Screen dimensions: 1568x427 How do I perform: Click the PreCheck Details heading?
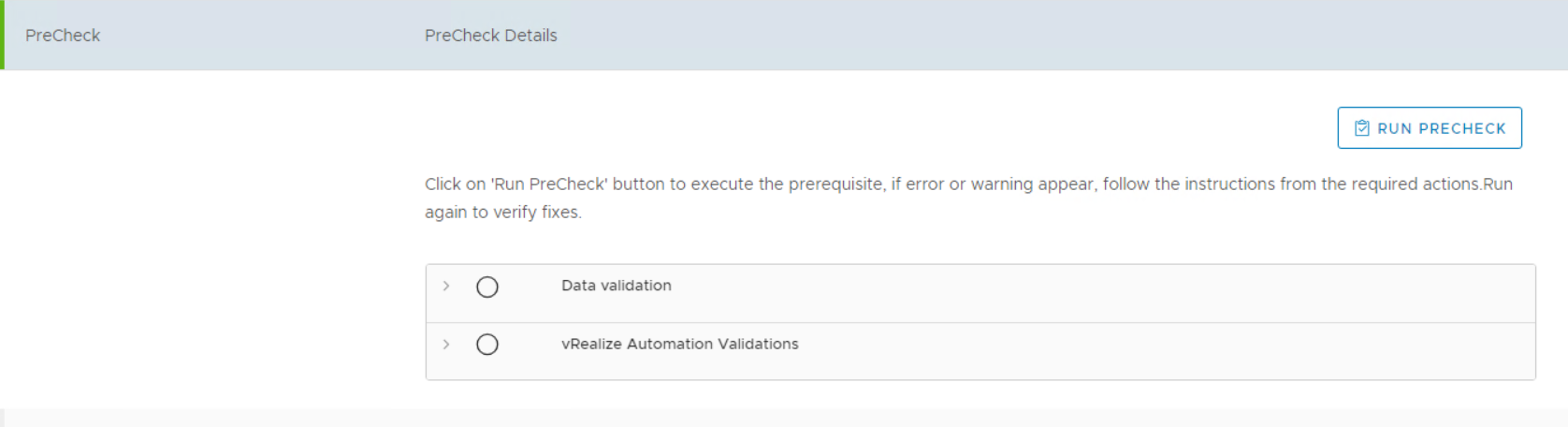point(490,36)
